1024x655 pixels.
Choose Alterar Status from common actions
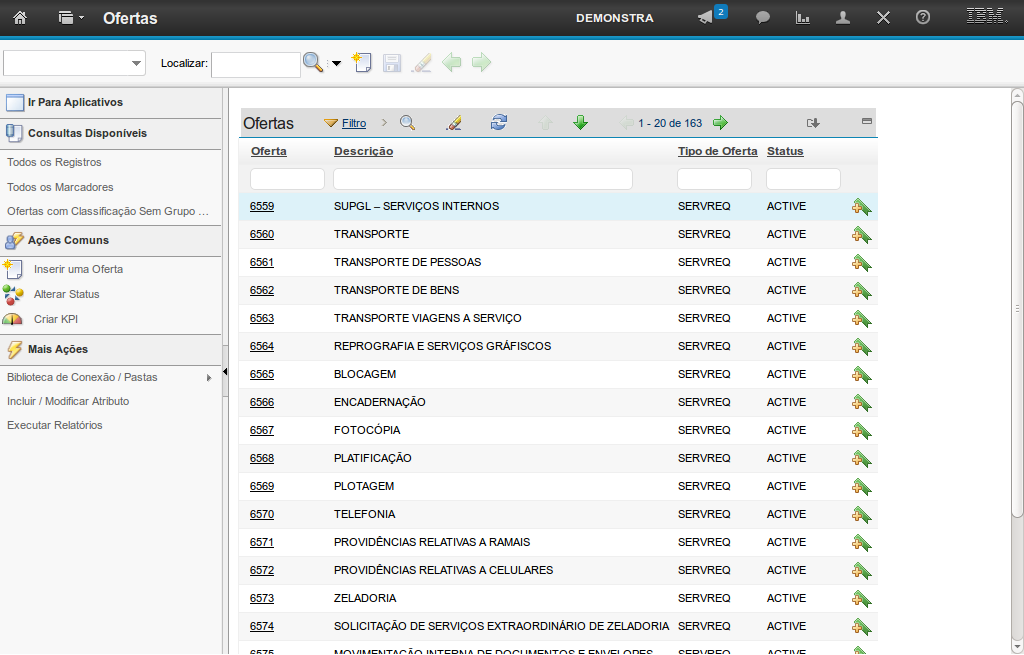click(66, 294)
